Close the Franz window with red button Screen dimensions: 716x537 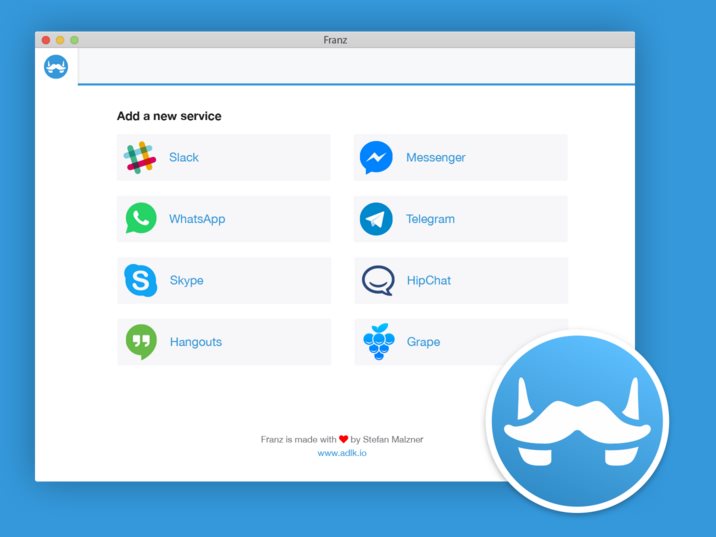pyautogui.click(x=46, y=40)
